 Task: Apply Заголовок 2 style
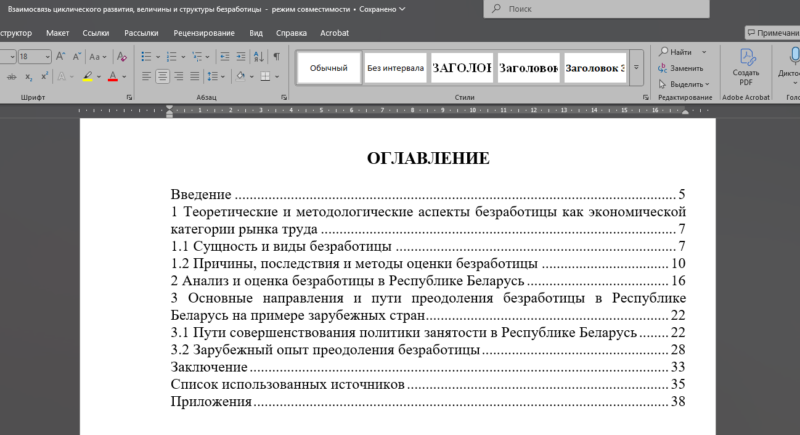[x=529, y=68]
